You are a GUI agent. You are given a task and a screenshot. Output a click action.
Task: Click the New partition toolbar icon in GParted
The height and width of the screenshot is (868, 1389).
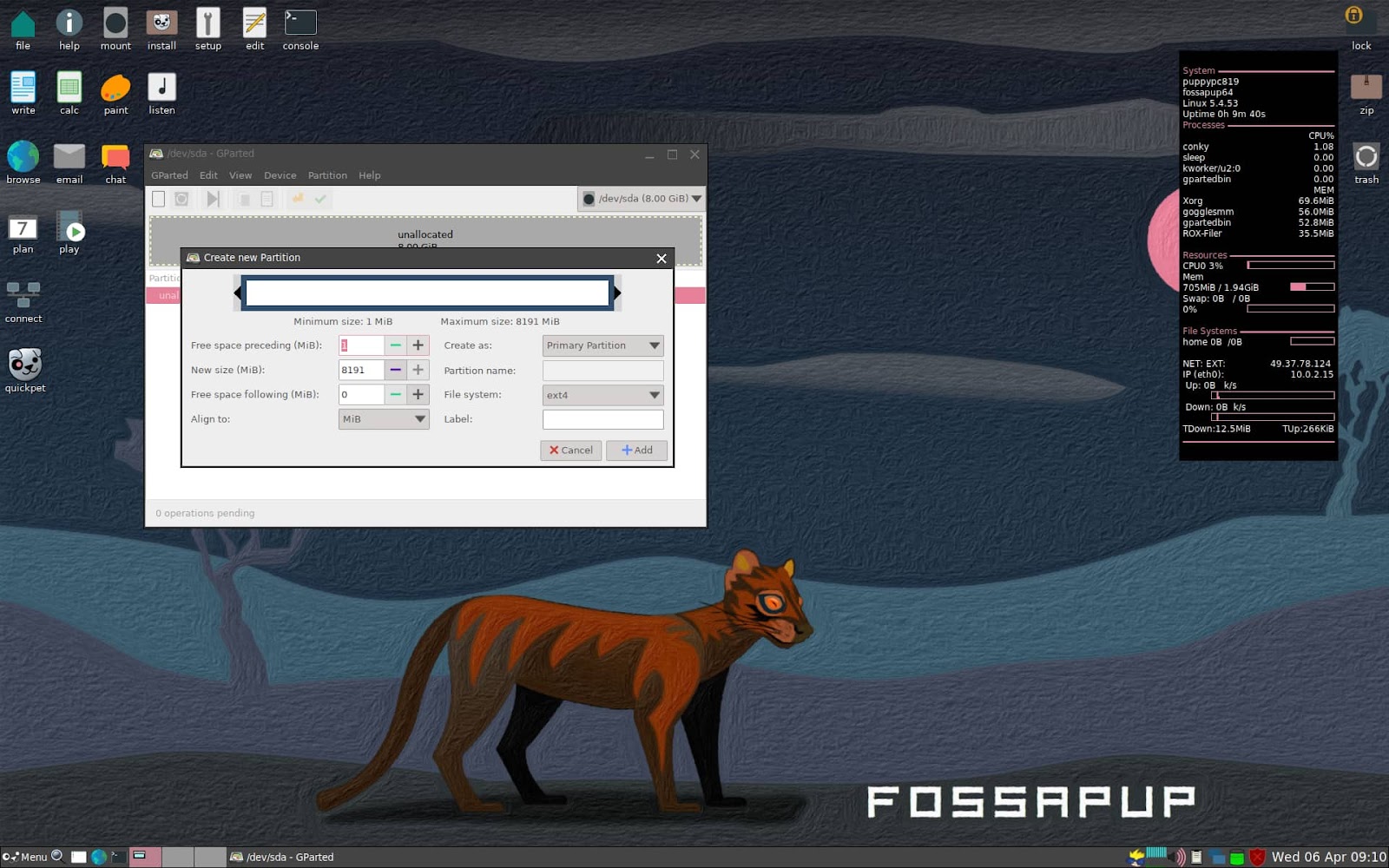tap(158, 199)
